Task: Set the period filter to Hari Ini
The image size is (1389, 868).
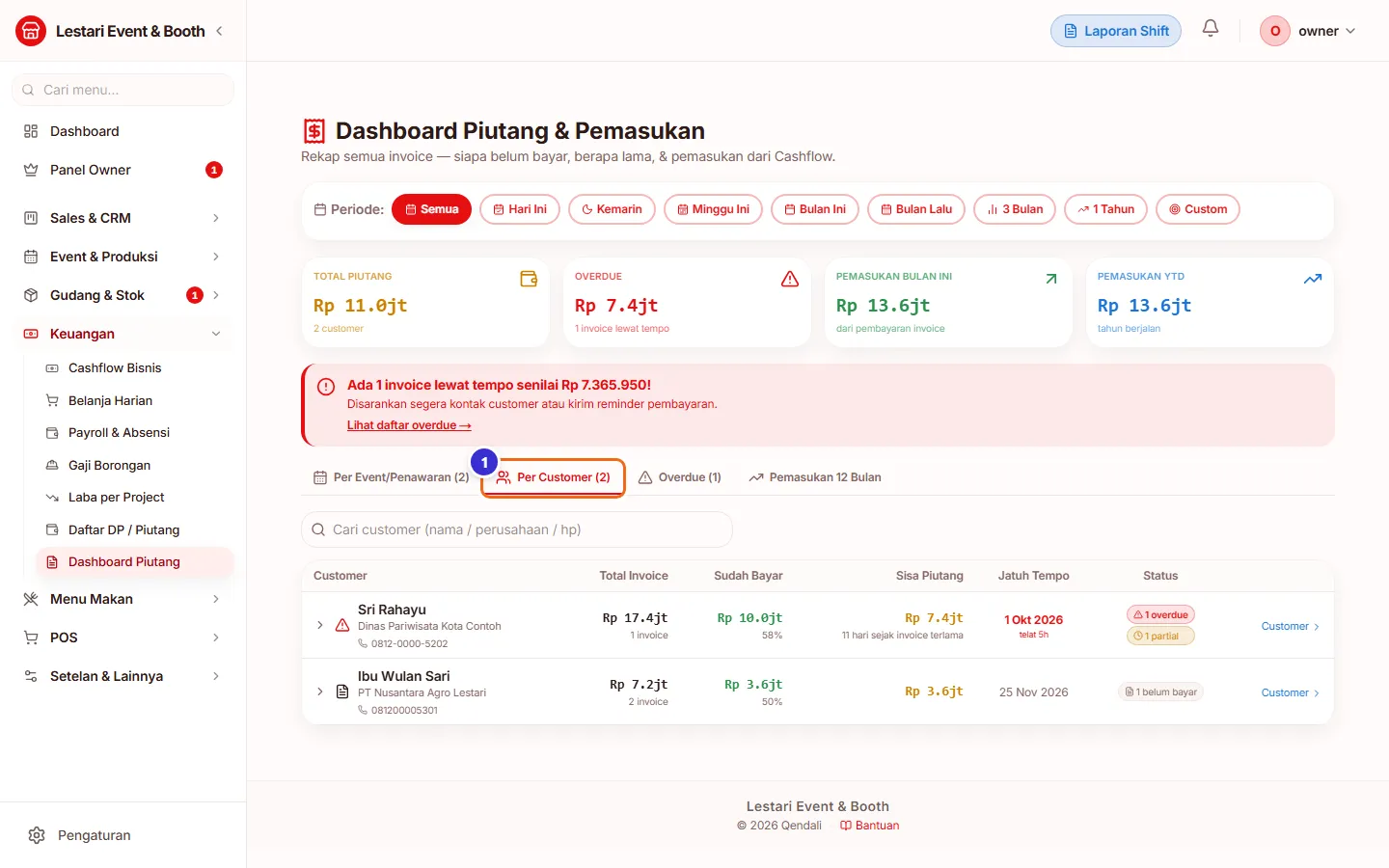Action: [x=520, y=209]
